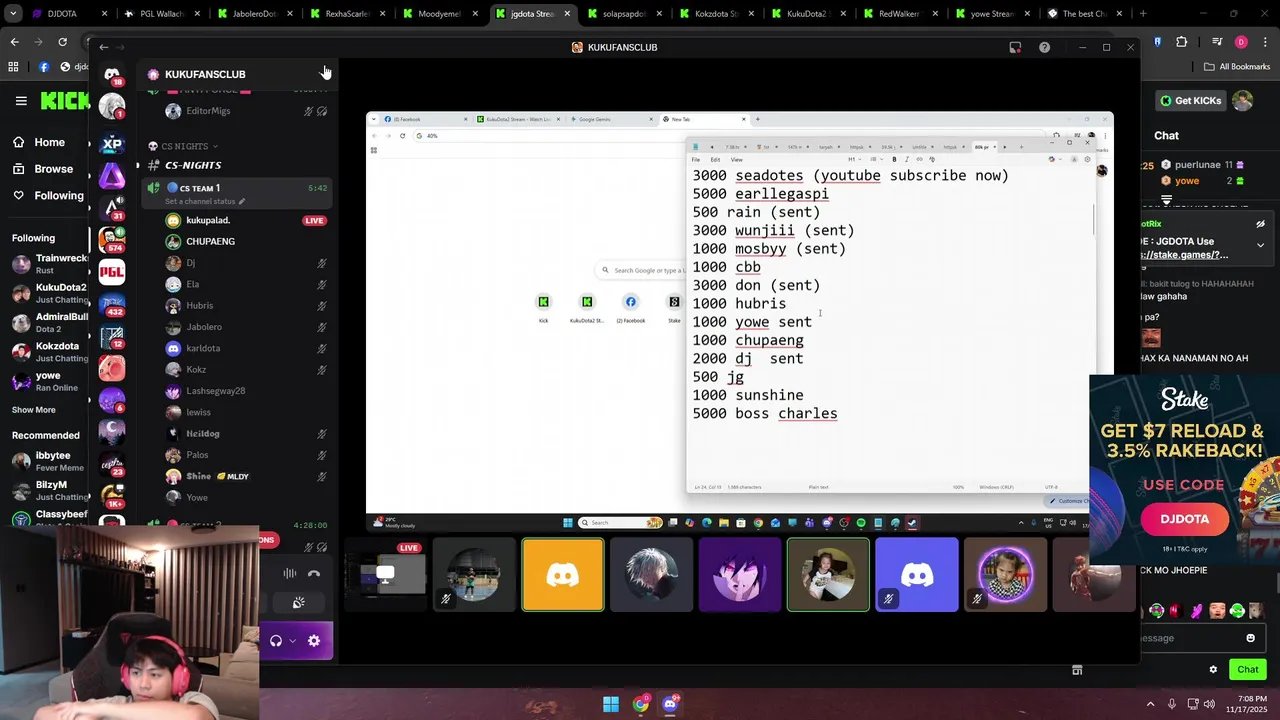Open Kick hamburger menu
This screenshot has height=720, width=1280.
[21, 101]
